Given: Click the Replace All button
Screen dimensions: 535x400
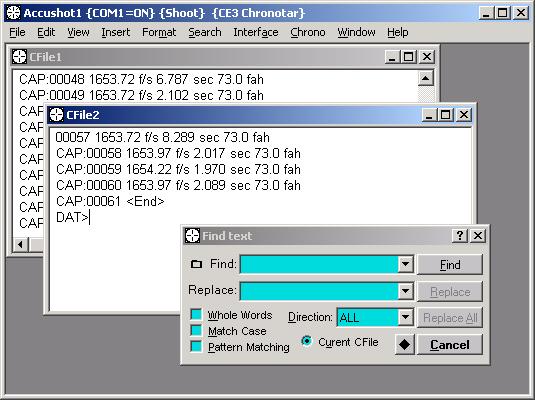Looking at the screenshot, I should coord(450,318).
